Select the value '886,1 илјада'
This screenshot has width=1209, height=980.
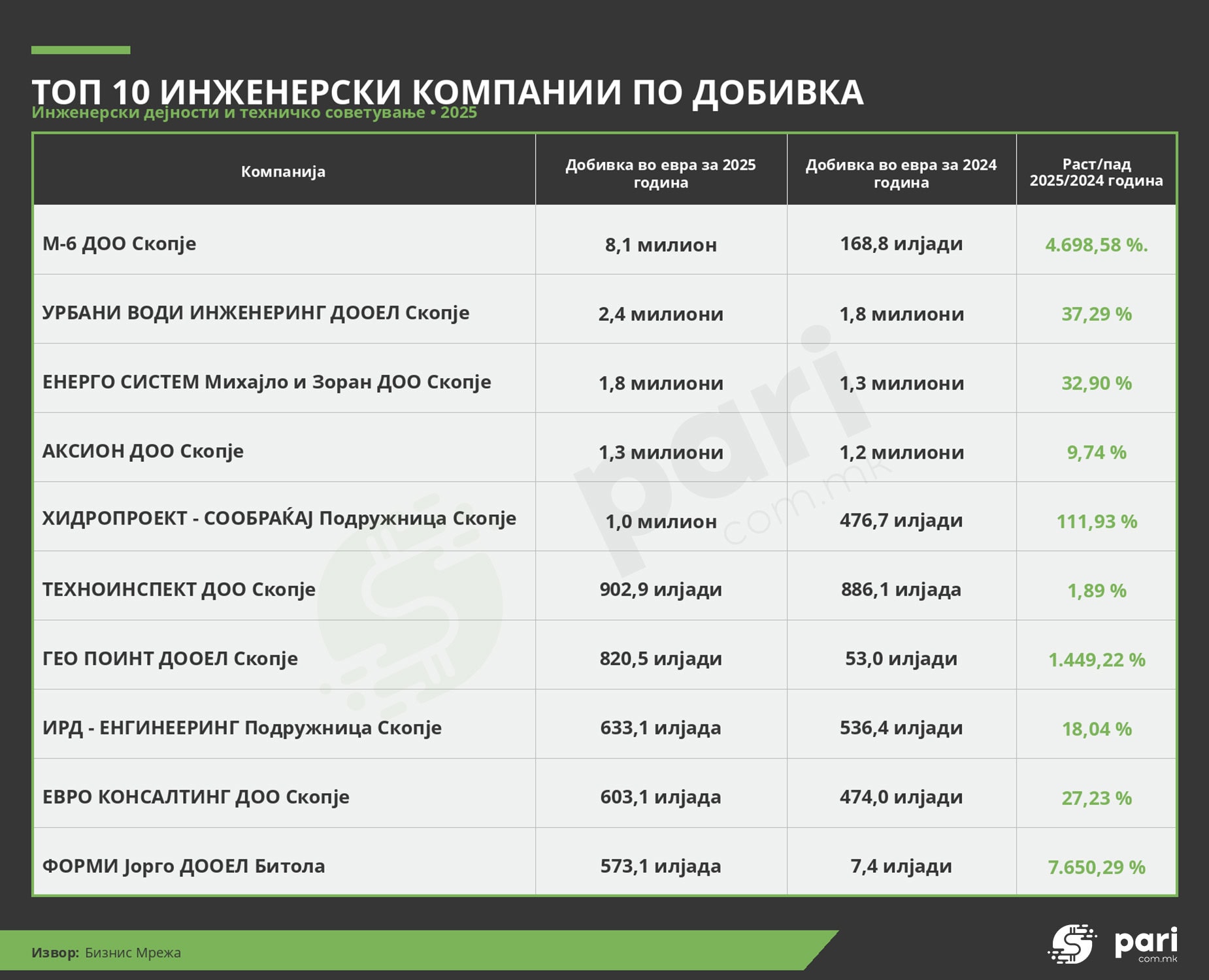[901, 590]
